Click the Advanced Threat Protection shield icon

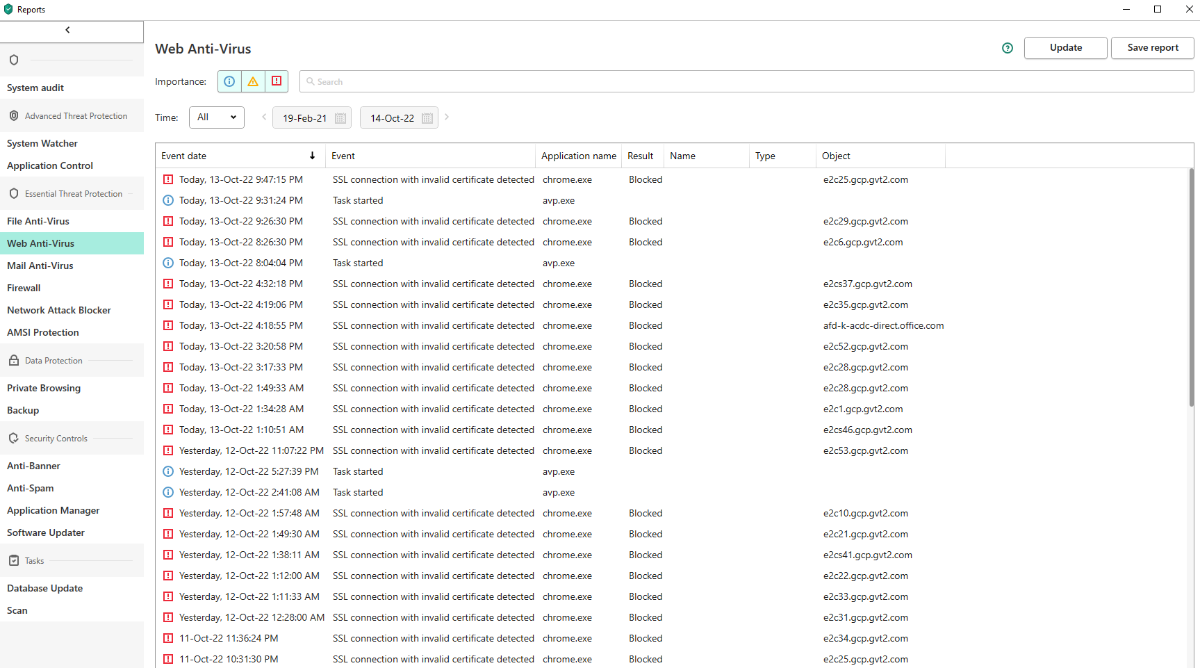click(14, 116)
